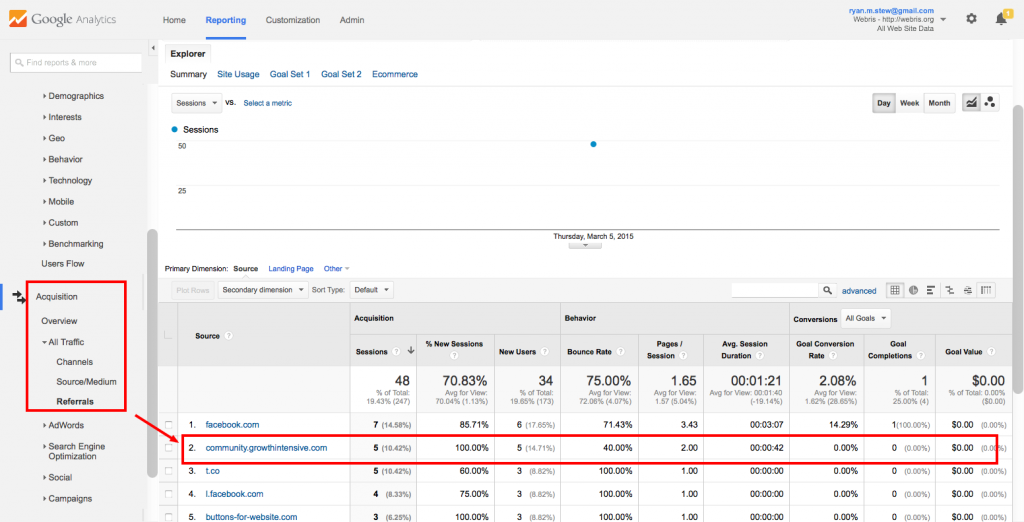The image size is (1024, 522).
Task: Click help icon next to Goal Completions
Action: (920, 357)
